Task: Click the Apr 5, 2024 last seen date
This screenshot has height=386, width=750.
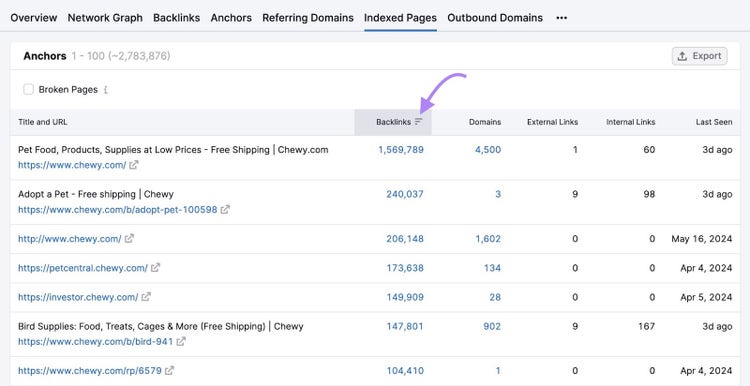Action: (706, 297)
